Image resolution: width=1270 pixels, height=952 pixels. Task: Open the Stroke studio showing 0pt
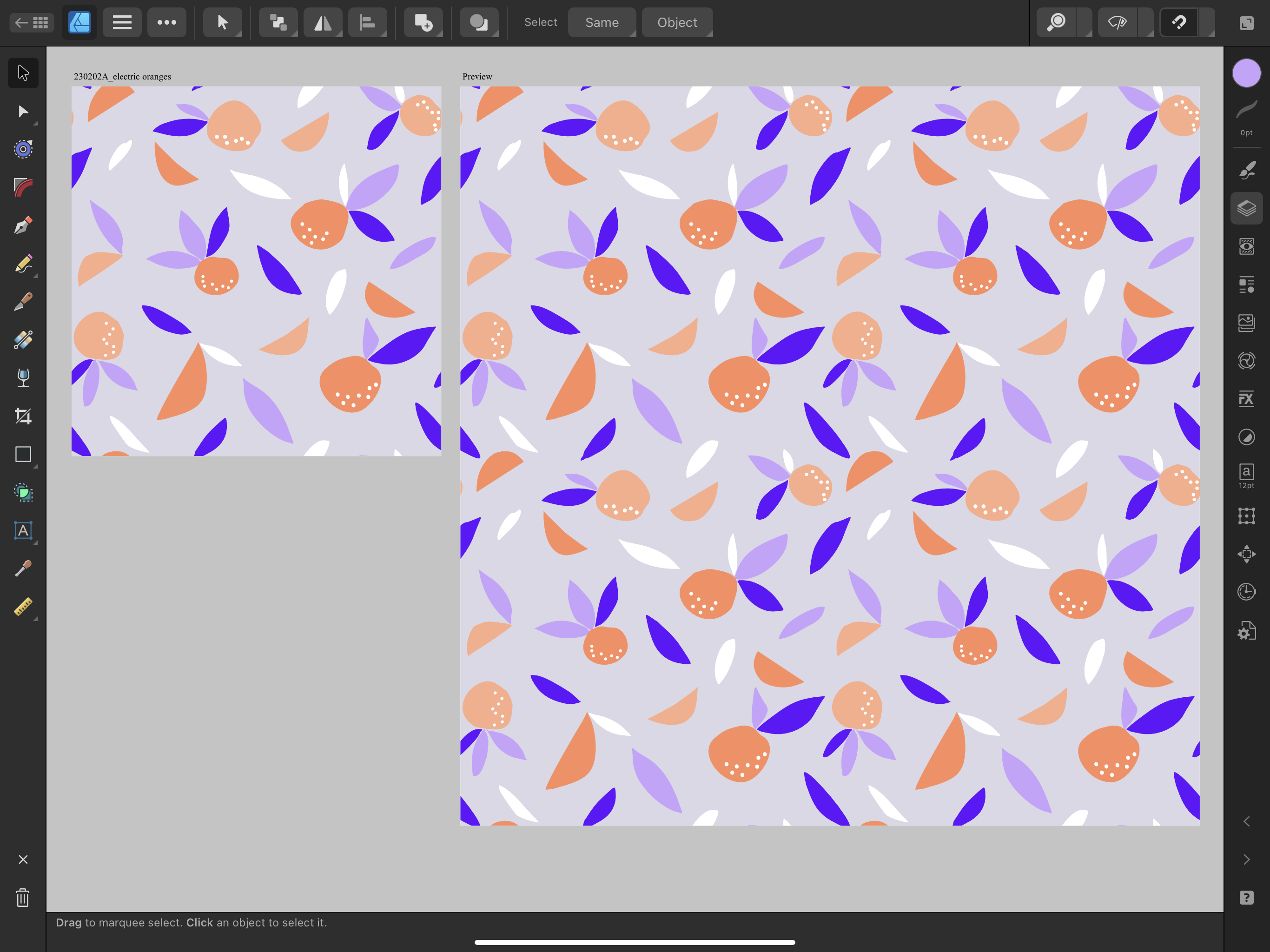(x=1246, y=118)
